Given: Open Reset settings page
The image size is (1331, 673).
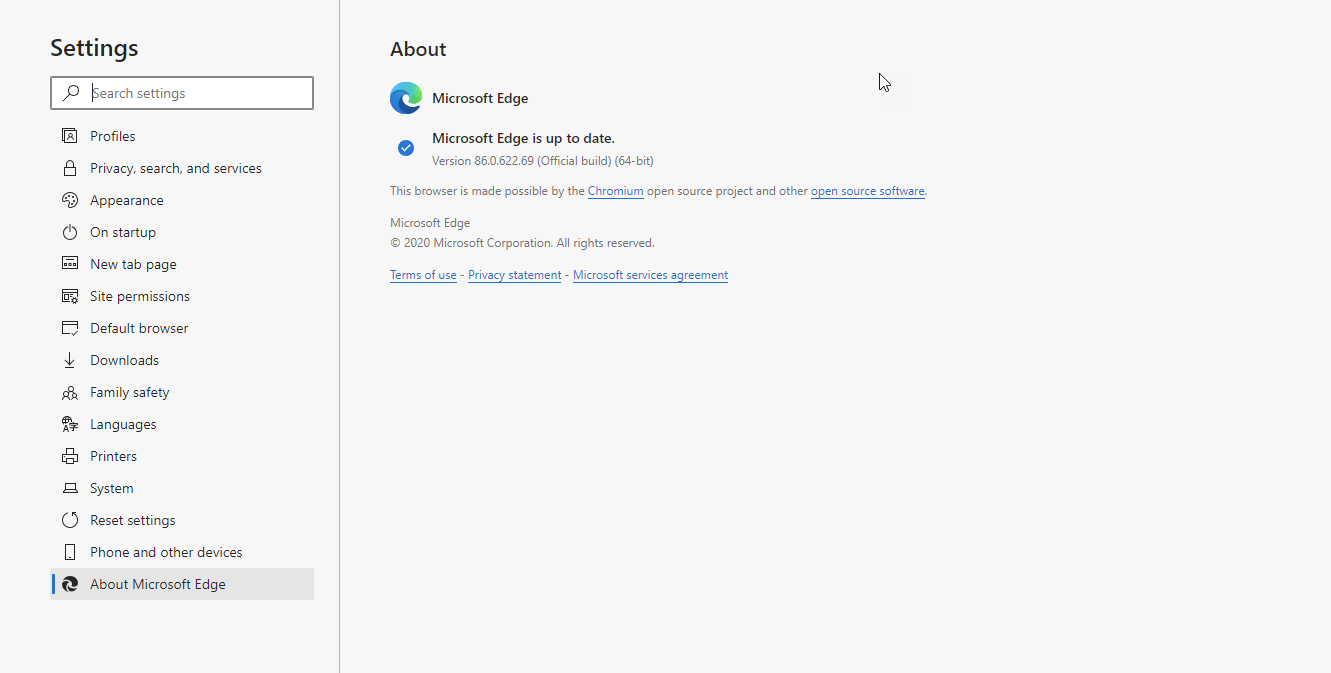Looking at the screenshot, I should click(182, 520).
